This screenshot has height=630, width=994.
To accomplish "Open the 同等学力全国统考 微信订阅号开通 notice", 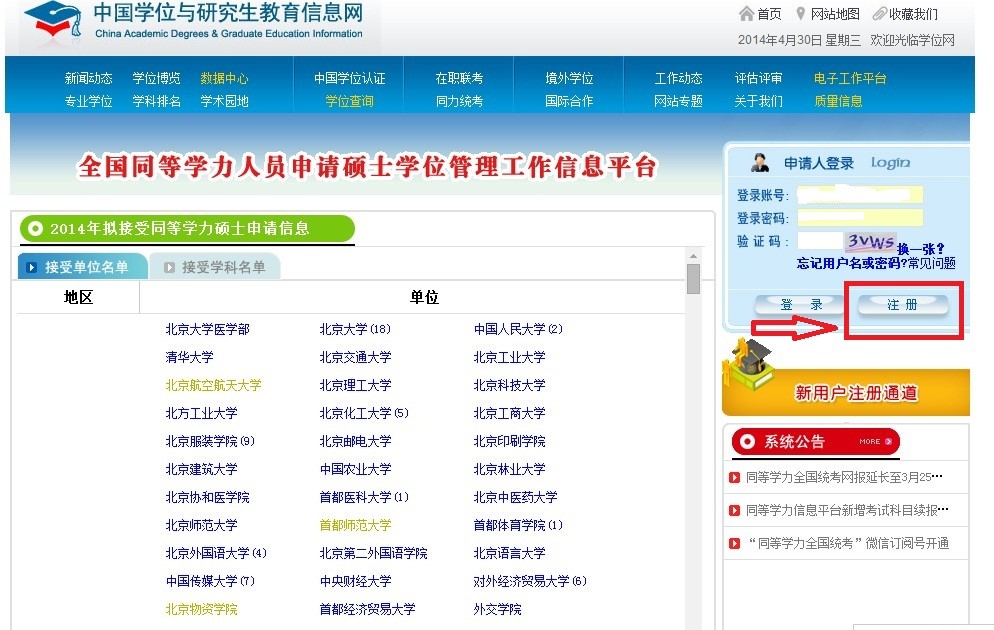I will 848,543.
